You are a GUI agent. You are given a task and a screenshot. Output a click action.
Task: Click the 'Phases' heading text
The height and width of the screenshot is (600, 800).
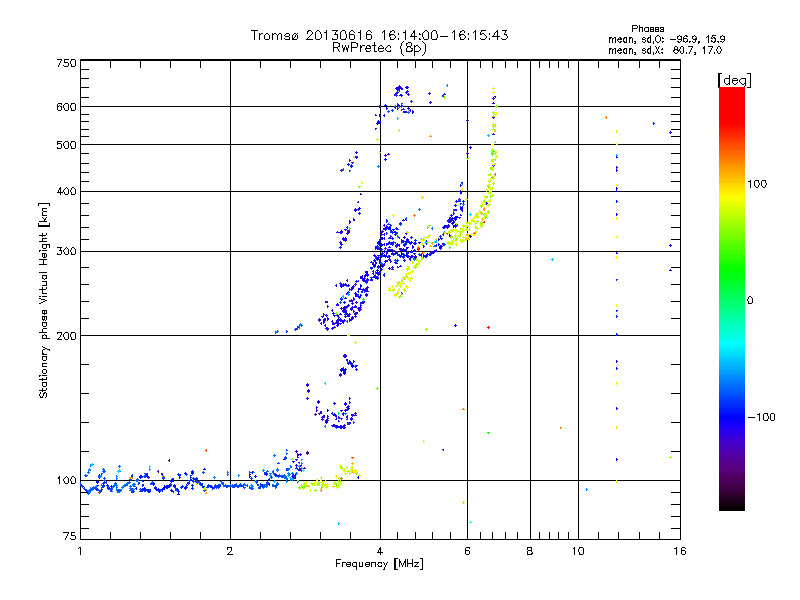pos(647,29)
